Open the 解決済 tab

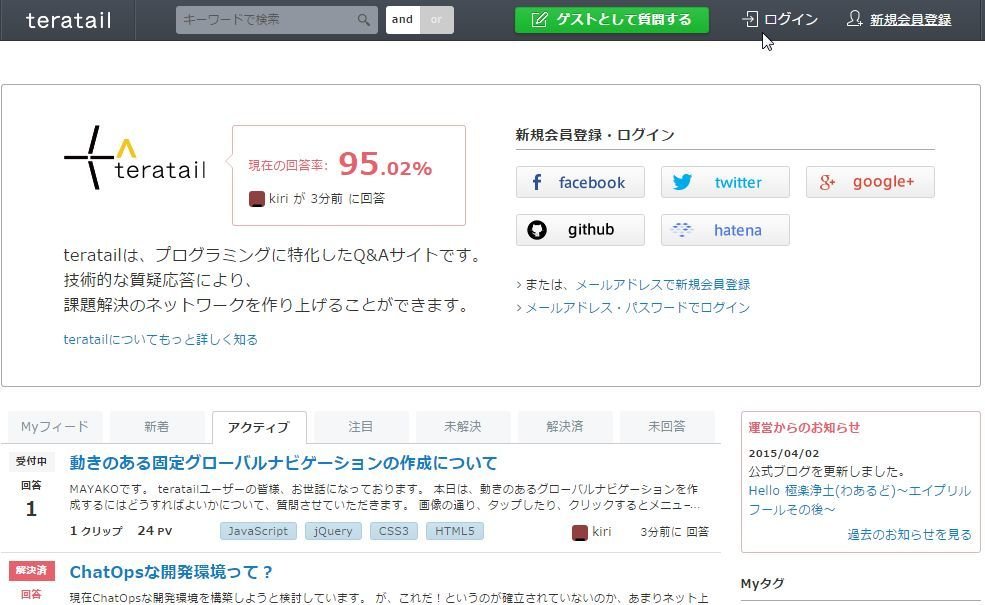tap(565, 427)
